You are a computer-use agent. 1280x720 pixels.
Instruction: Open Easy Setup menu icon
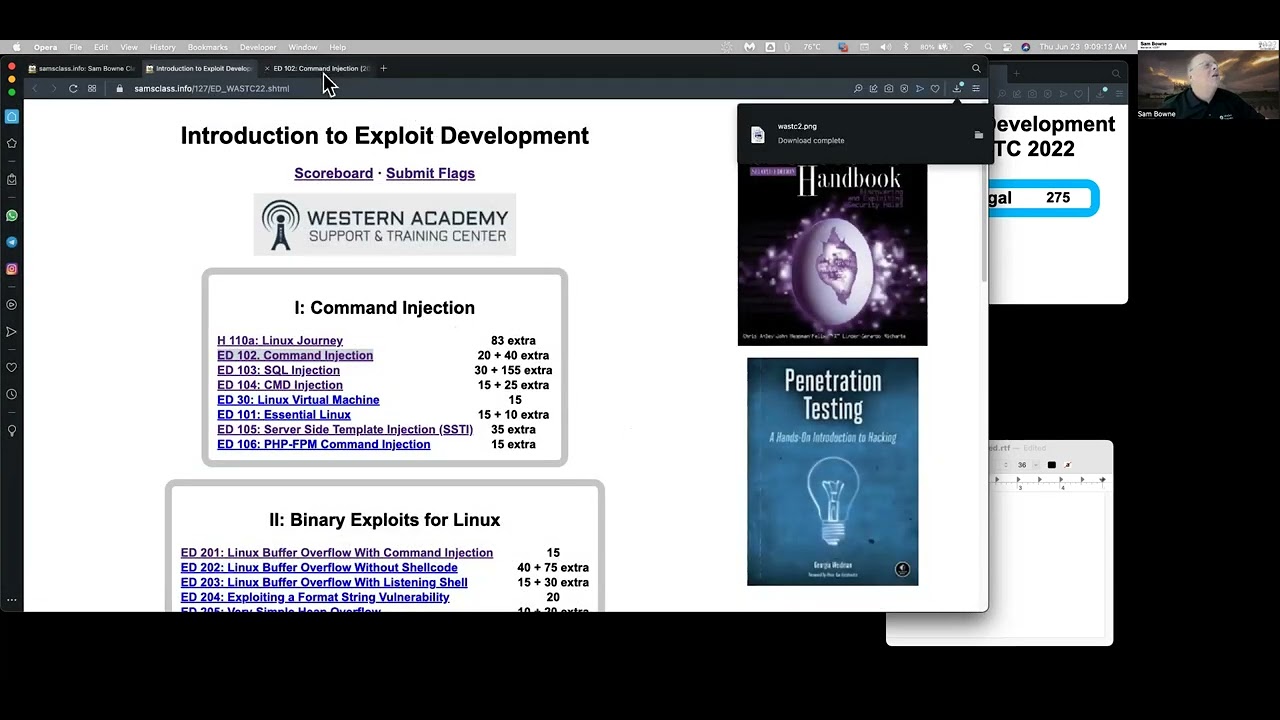[976, 88]
